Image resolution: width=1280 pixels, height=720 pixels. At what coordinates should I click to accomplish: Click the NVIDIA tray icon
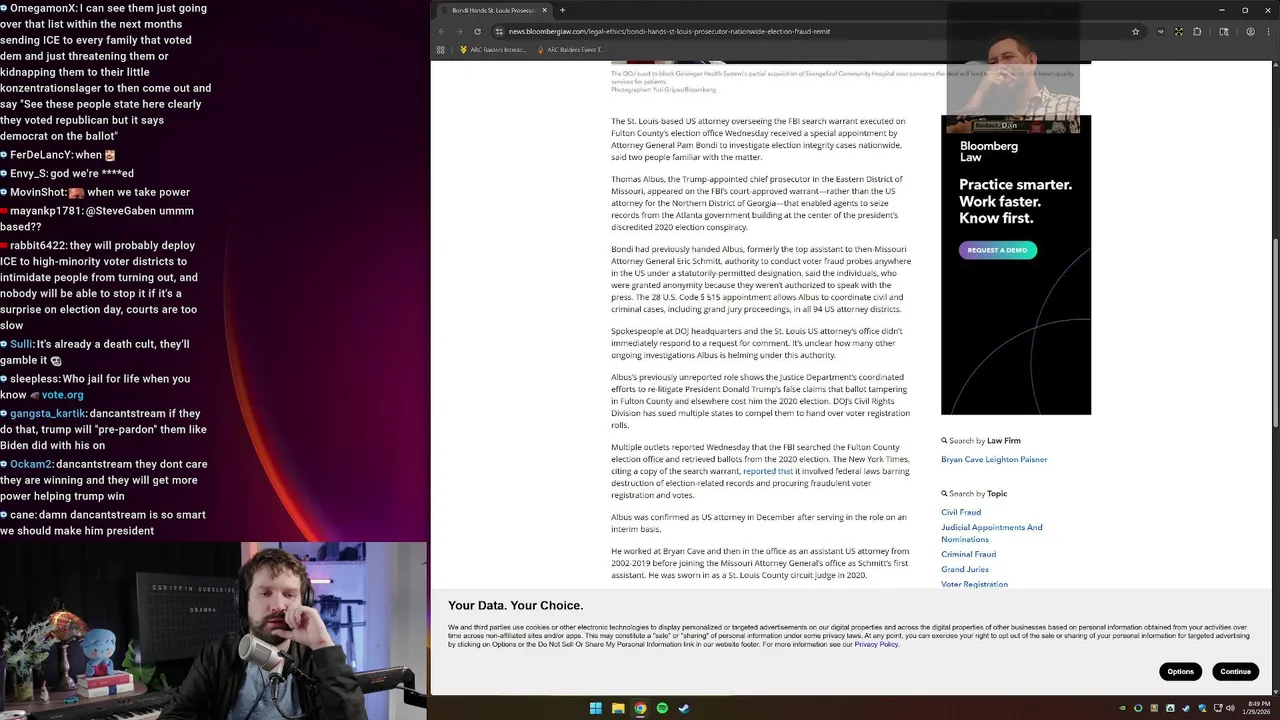click(x=1122, y=708)
